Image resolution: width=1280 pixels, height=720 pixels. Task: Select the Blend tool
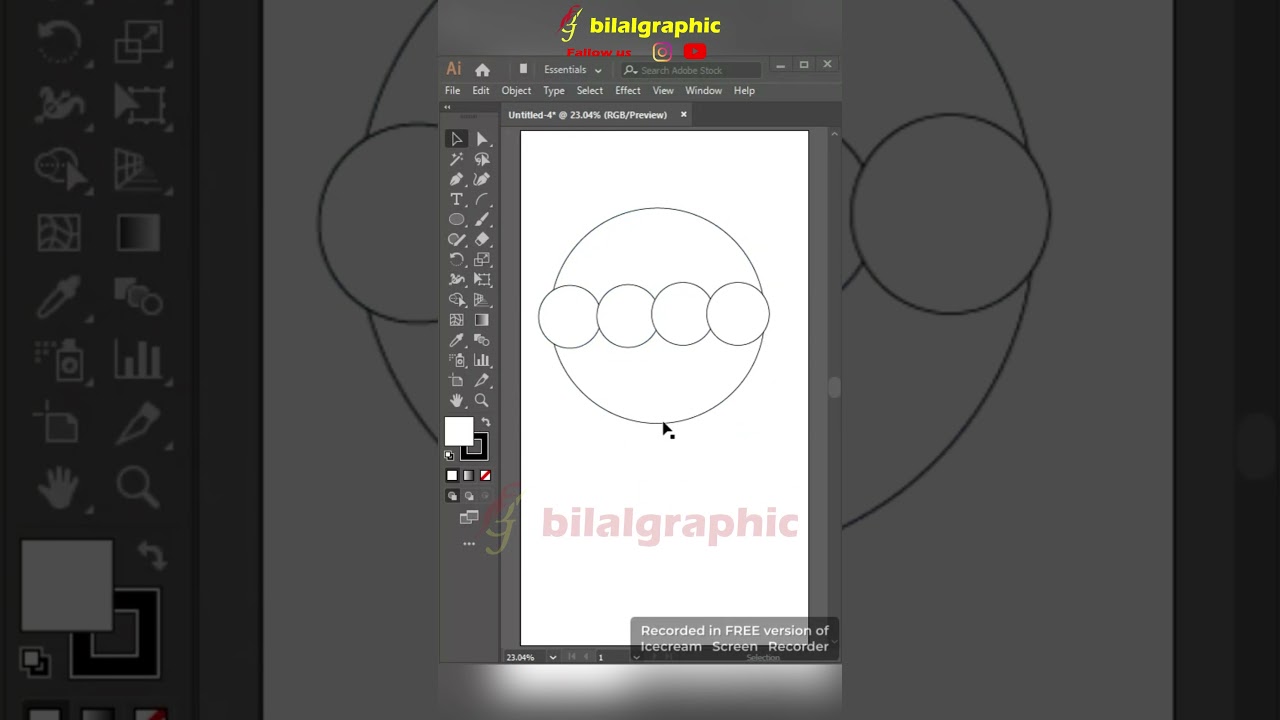pos(482,340)
